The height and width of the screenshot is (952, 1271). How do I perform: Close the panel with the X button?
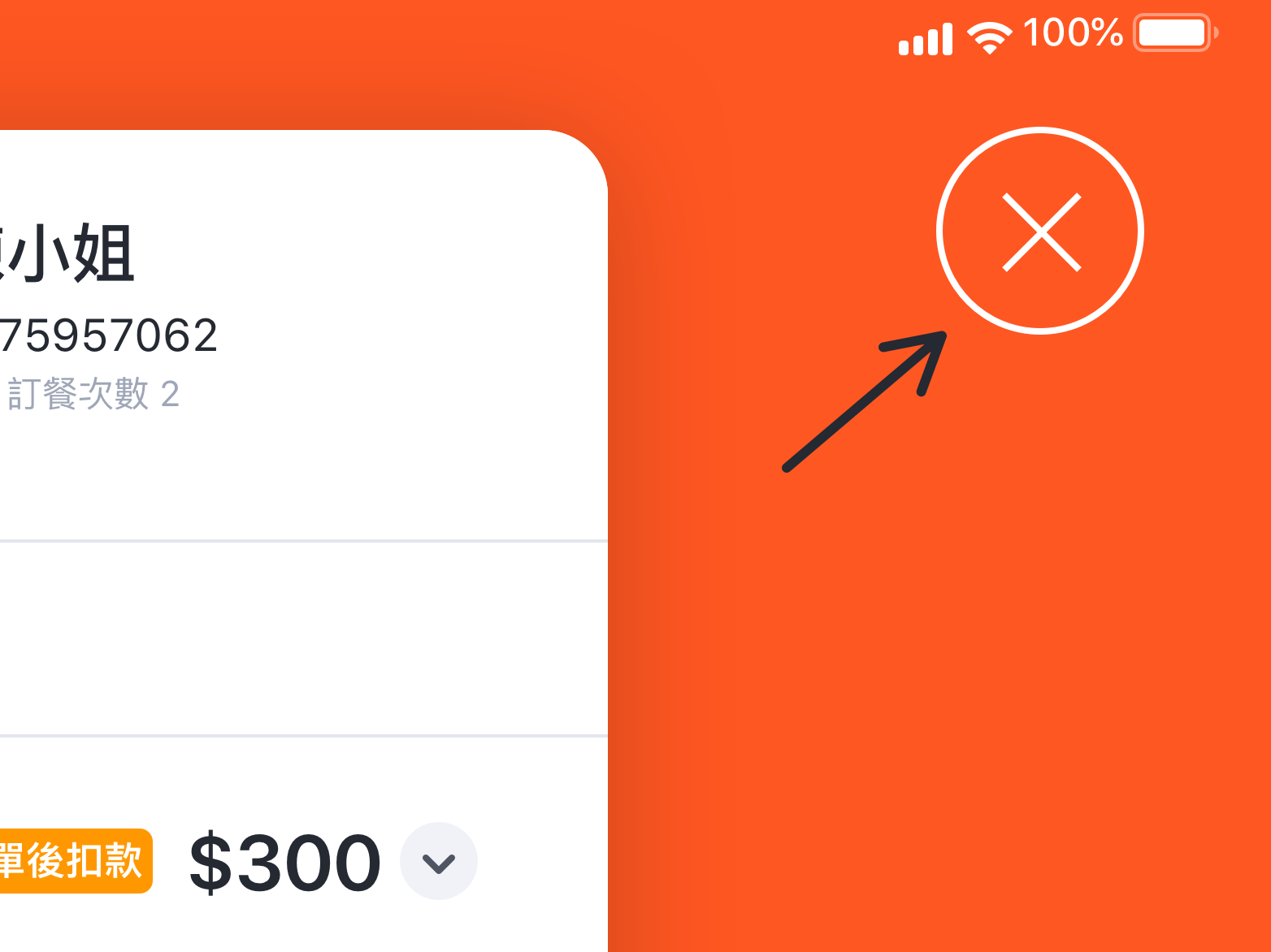[1040, 232]
